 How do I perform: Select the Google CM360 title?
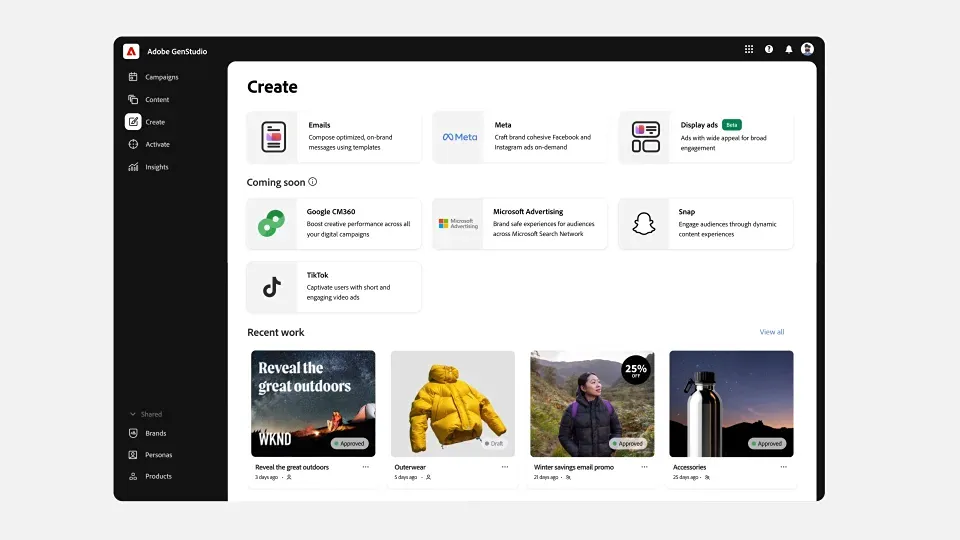331,211
